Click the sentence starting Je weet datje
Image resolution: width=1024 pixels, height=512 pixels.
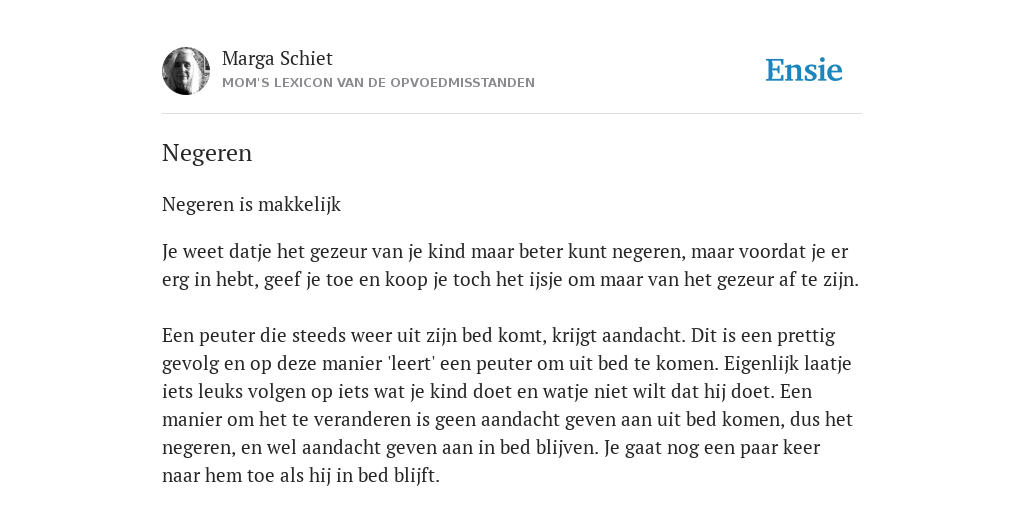click(x=510, y=266)
